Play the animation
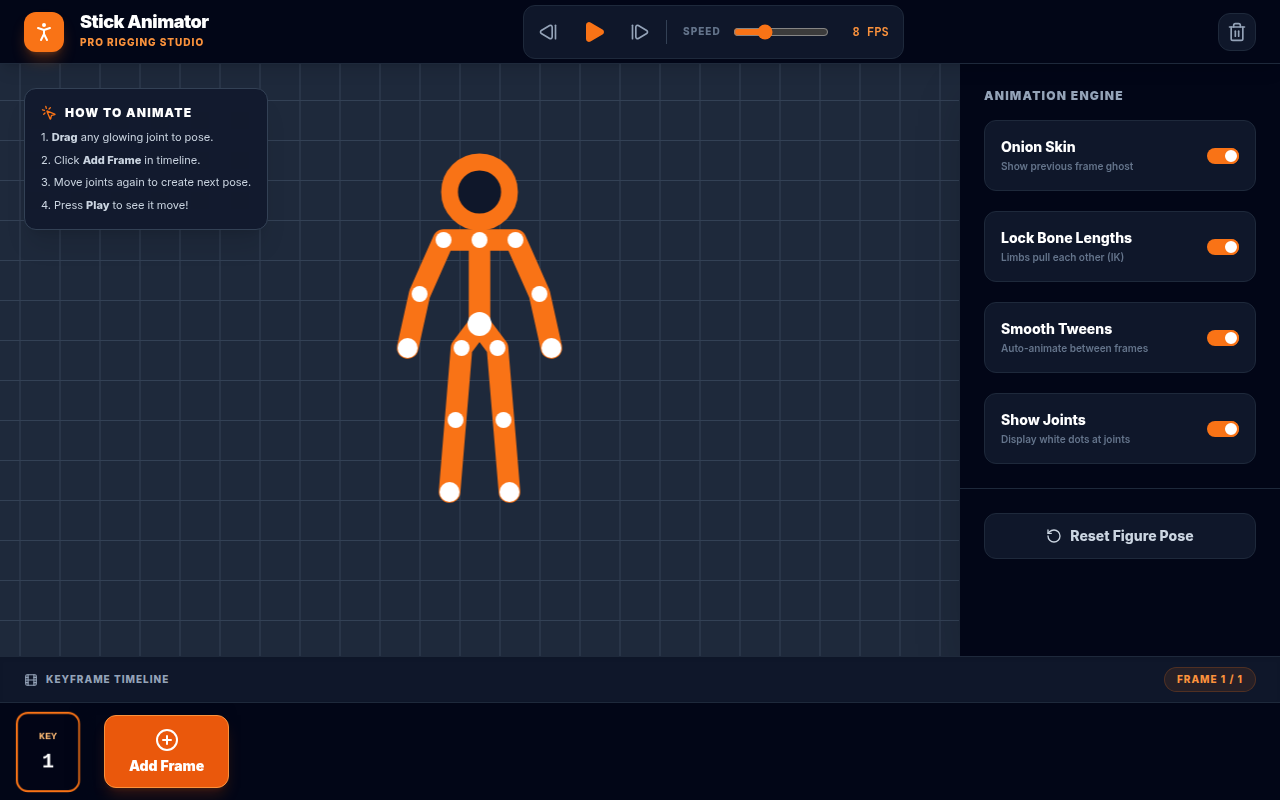1280x800 pixels. click(x=594, y=32)
